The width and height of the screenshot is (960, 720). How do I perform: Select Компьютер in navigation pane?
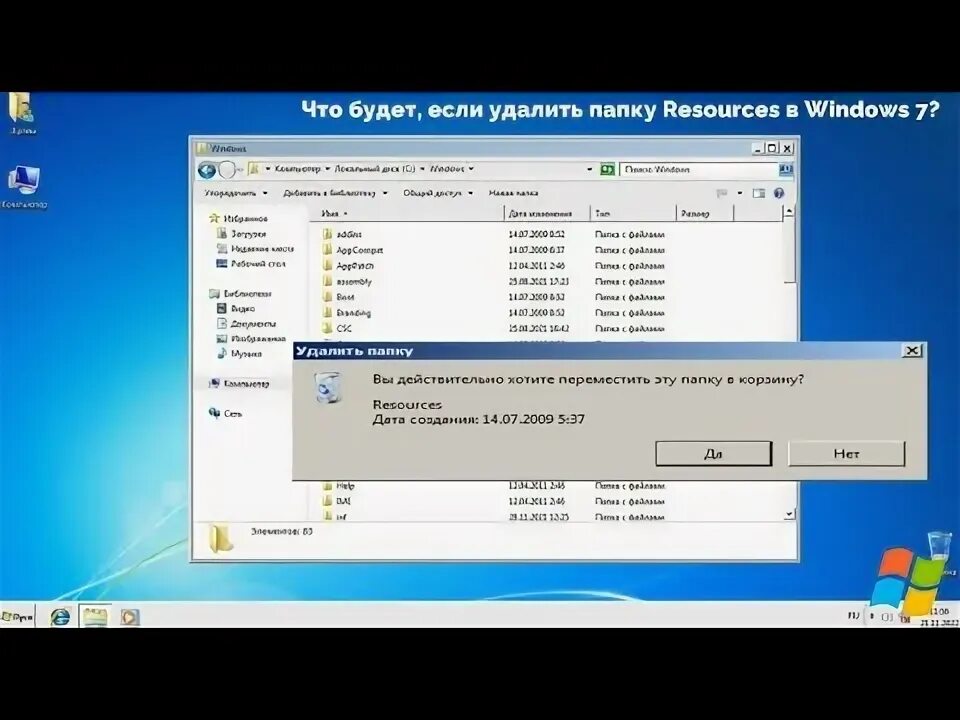(x=246, y=384)
